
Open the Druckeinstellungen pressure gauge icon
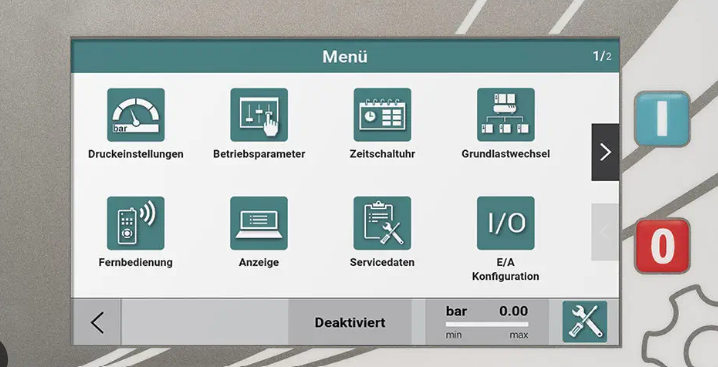(x=136, y=115)
